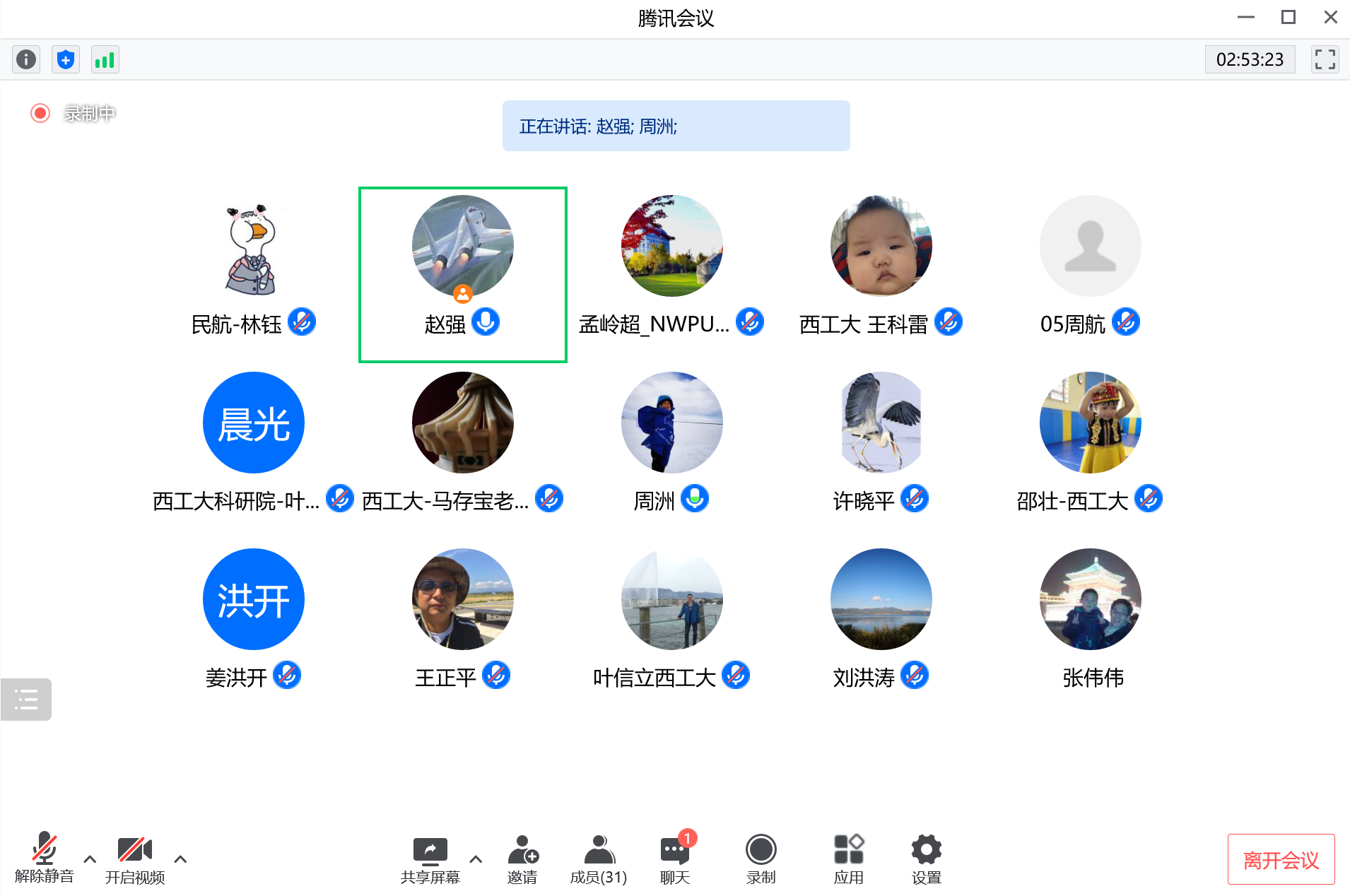
Task: Minimize the 腾讯会议 window
Action: [1246, 17]
